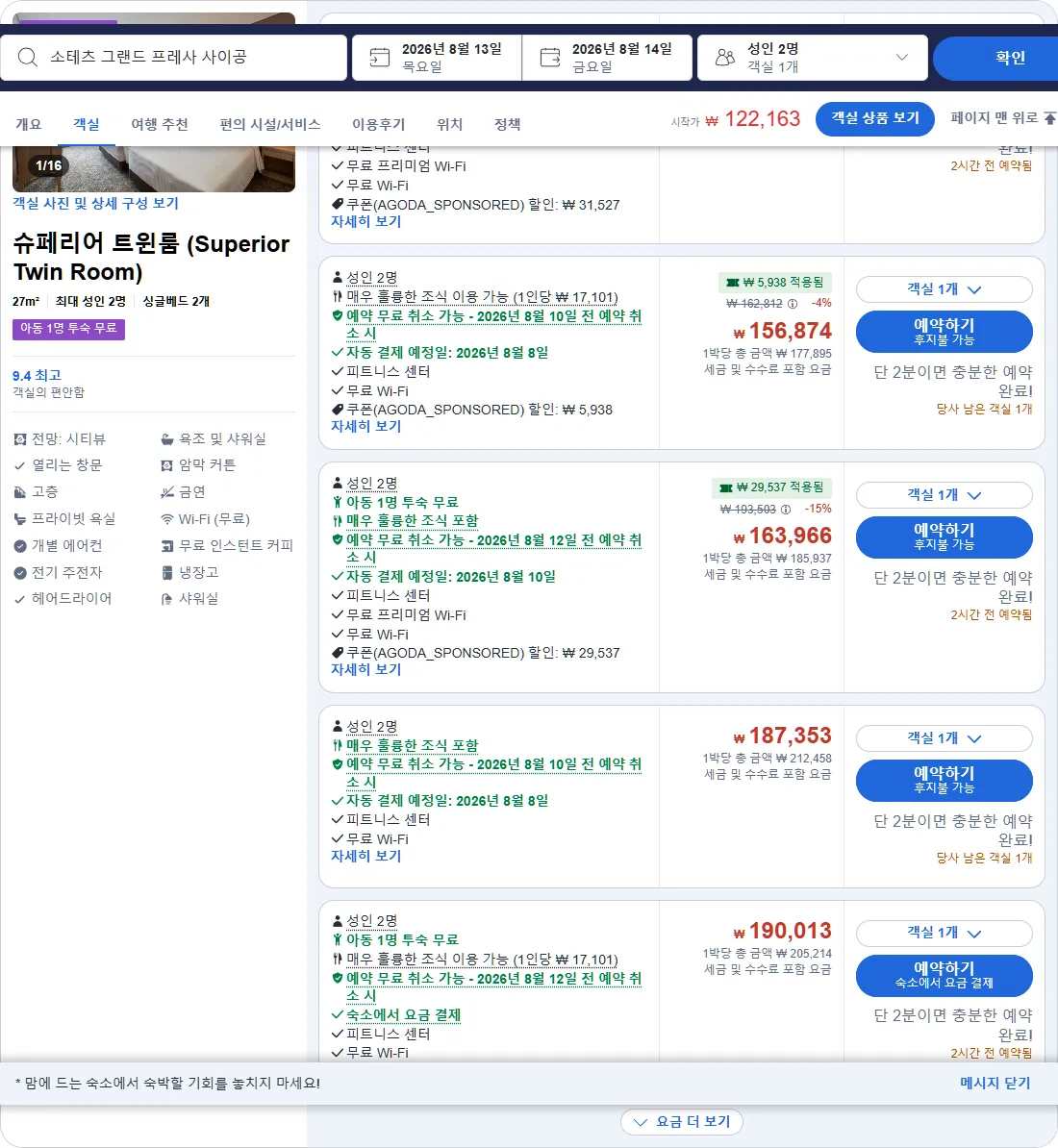The image size is (1058, 1148).
Task: Open the room photo thumbnail showing 1/16
Action: [x=154, y=168]
